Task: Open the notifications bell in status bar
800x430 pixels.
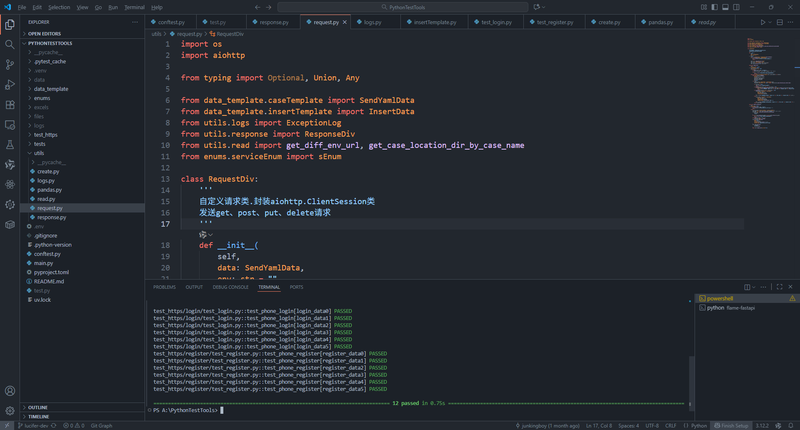Action: pyautogui.click(x=792, y=425)
